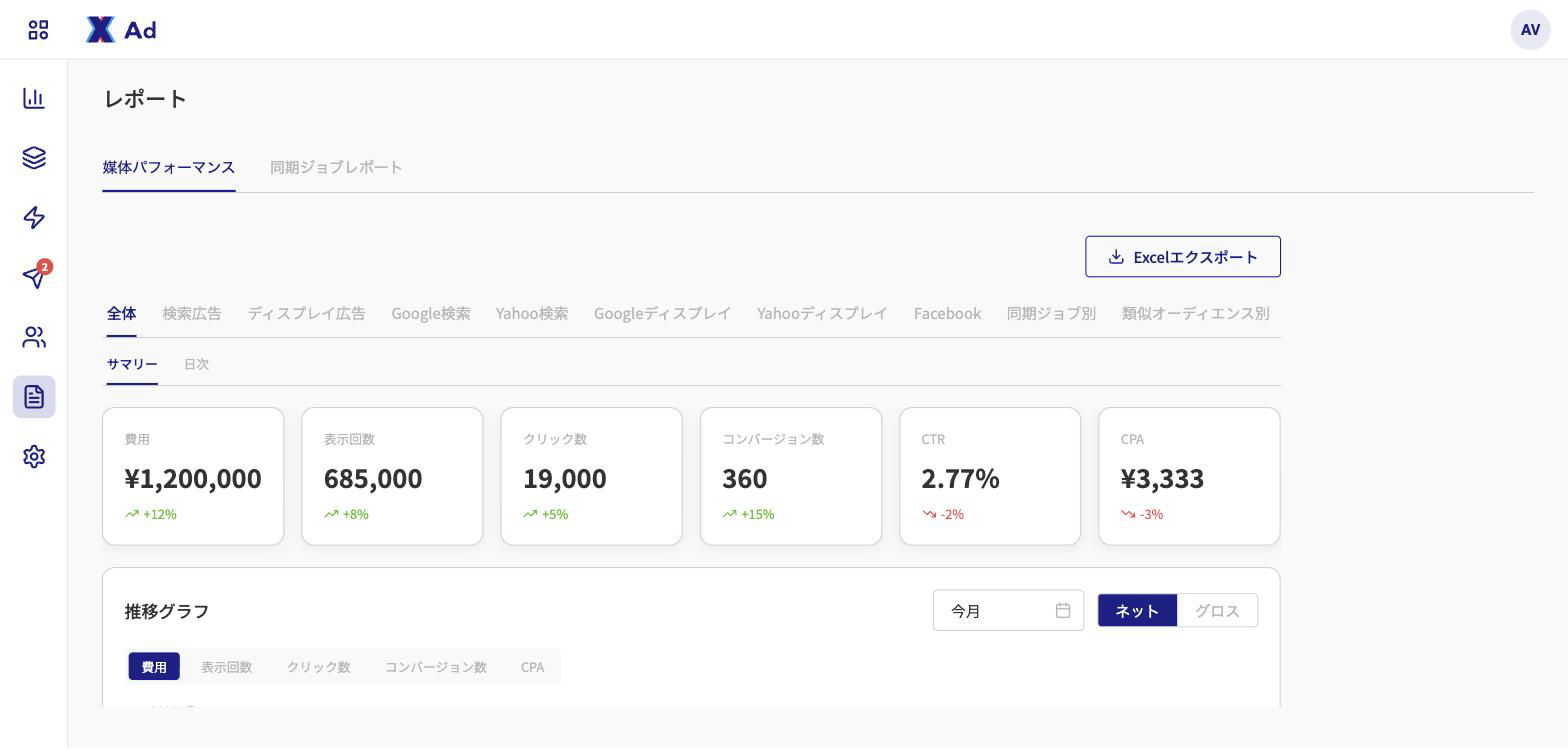Open the settings gear sidebar icon
Screen dimensions: 1568x749
coord(34,457)
